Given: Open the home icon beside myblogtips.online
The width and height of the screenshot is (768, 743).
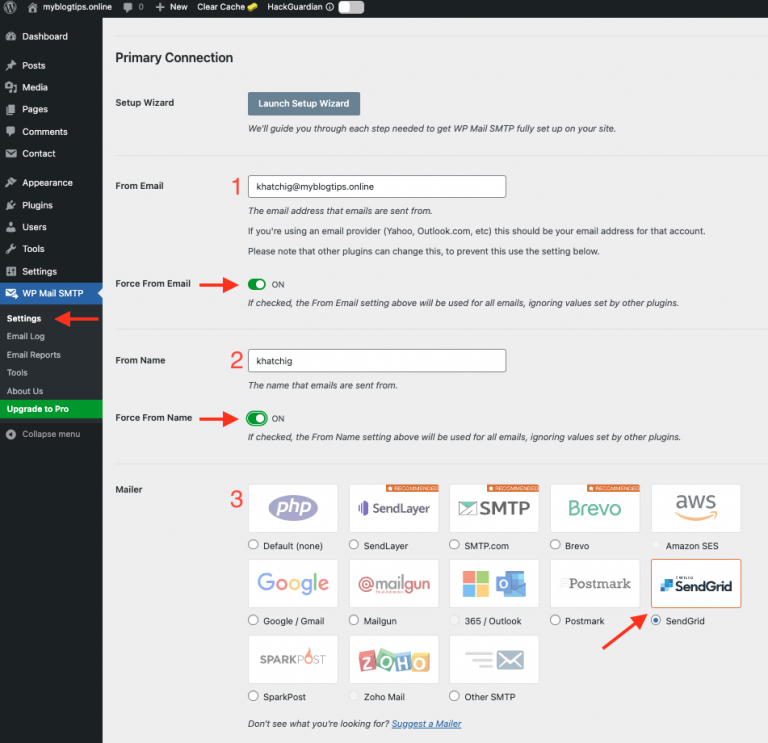Looking at the screenshot, I should coord(32,7).
